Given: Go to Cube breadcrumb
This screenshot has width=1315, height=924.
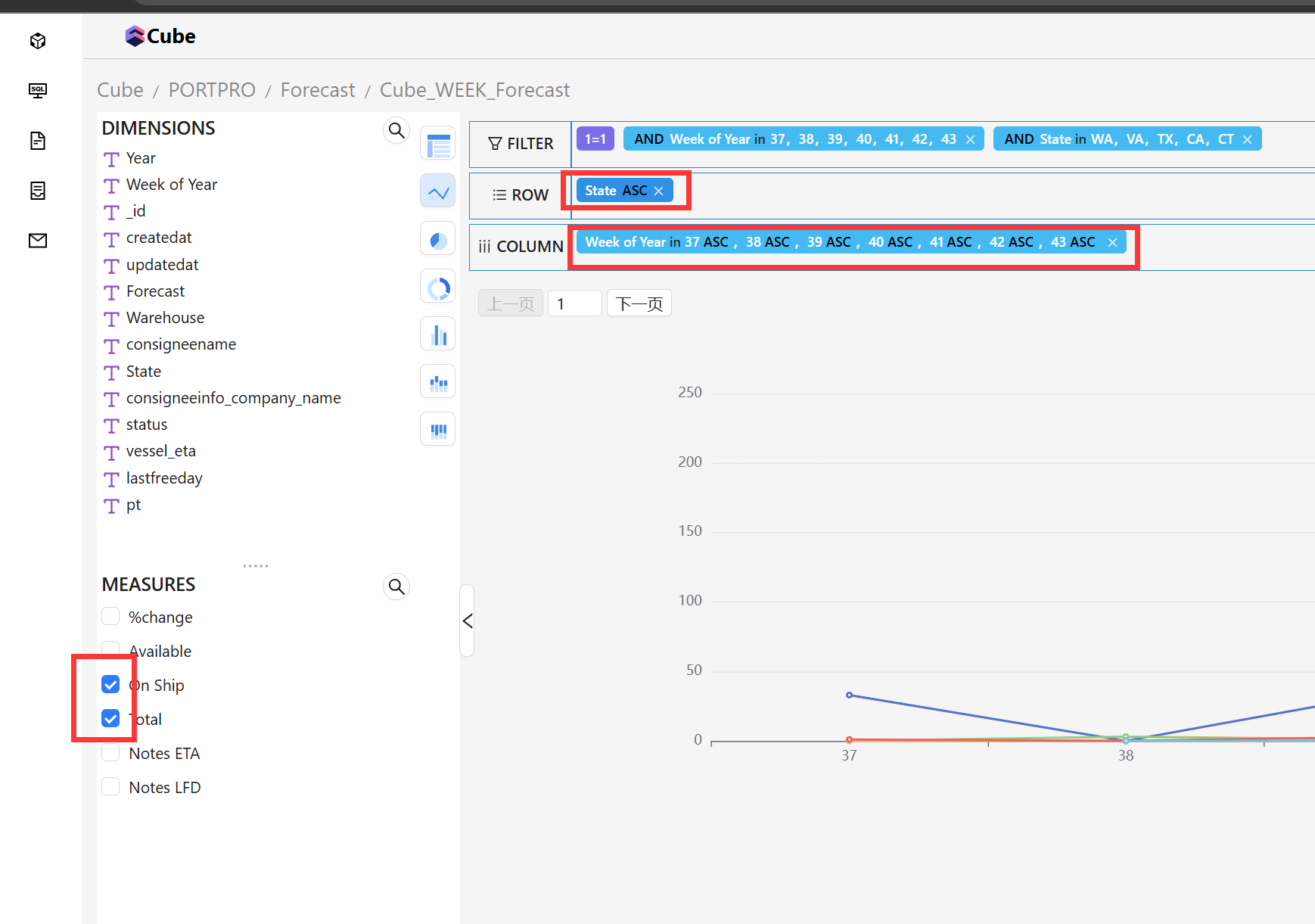Looking at the screenshot, I should point(120,90).
